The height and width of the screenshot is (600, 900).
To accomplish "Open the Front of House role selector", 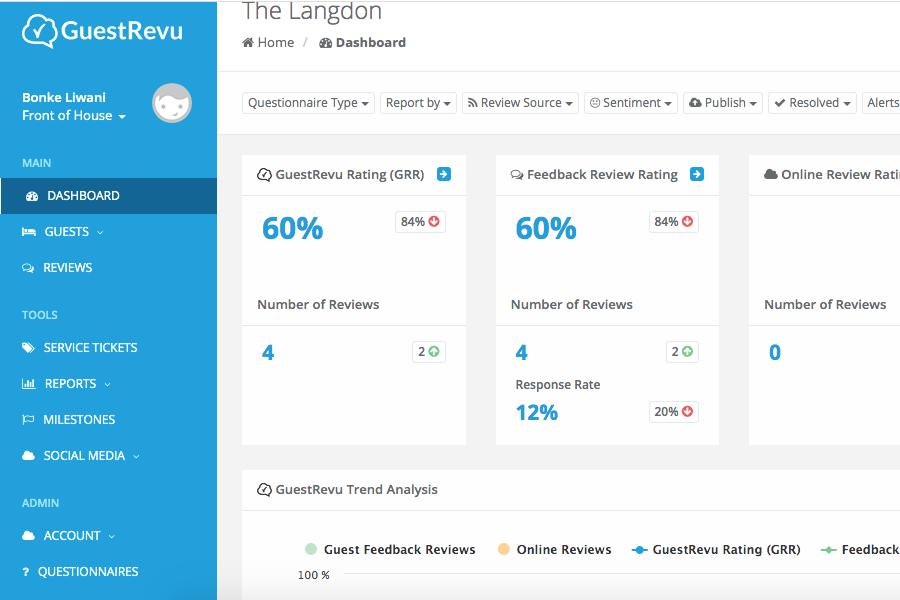I will point(74,116).
